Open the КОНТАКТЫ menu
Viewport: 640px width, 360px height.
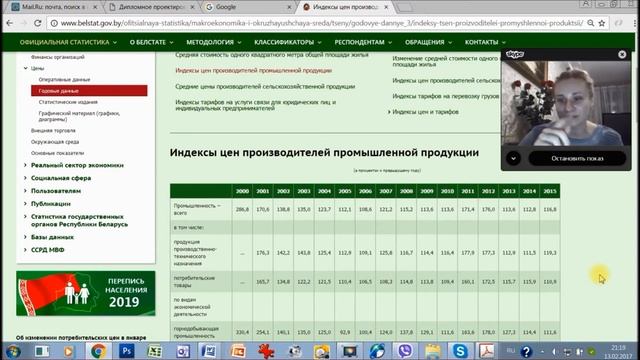485,42
